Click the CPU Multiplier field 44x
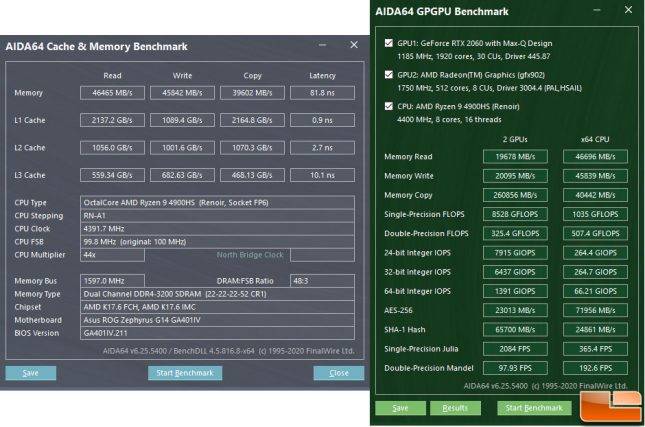 112,255
